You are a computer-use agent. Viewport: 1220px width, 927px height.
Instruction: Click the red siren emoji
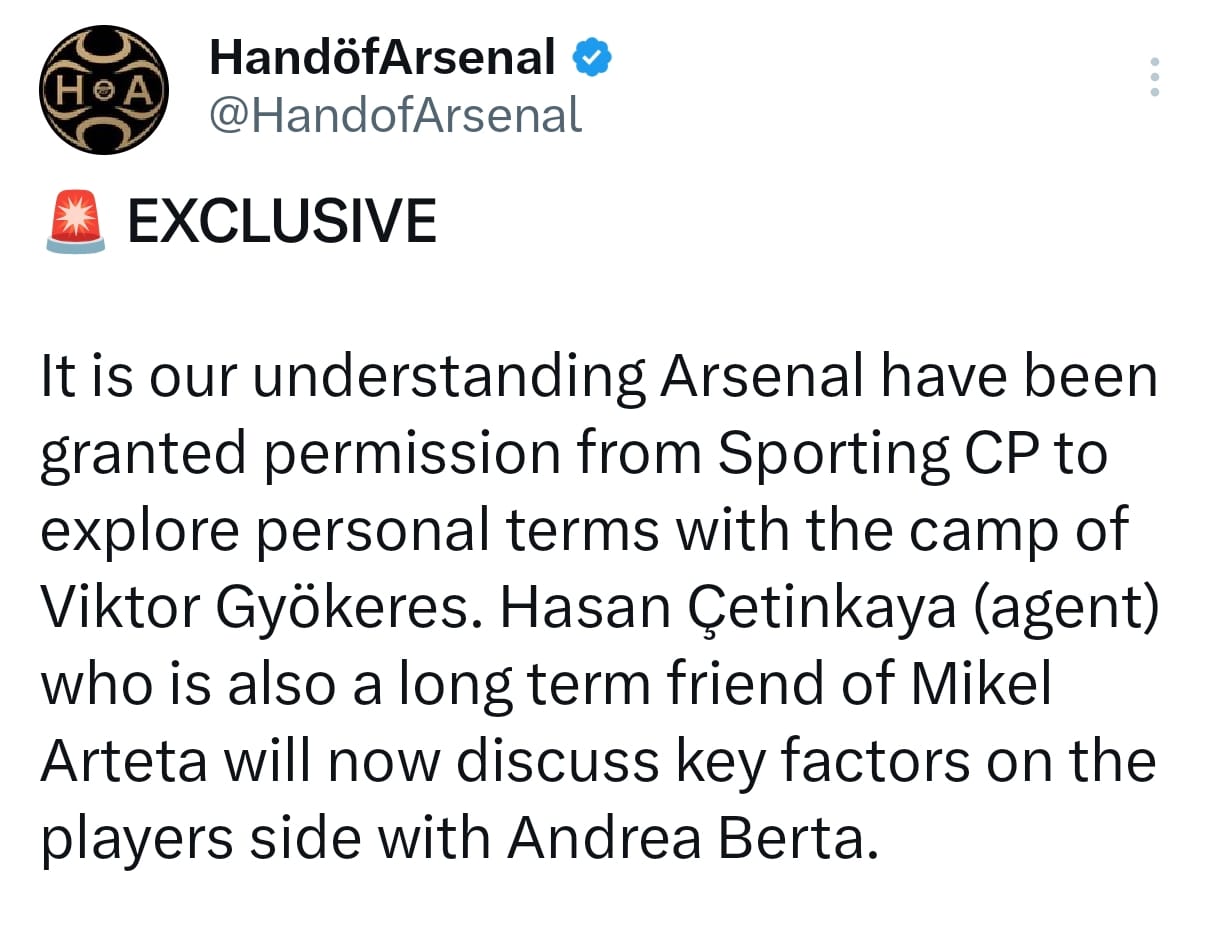(x=76, y=222)
